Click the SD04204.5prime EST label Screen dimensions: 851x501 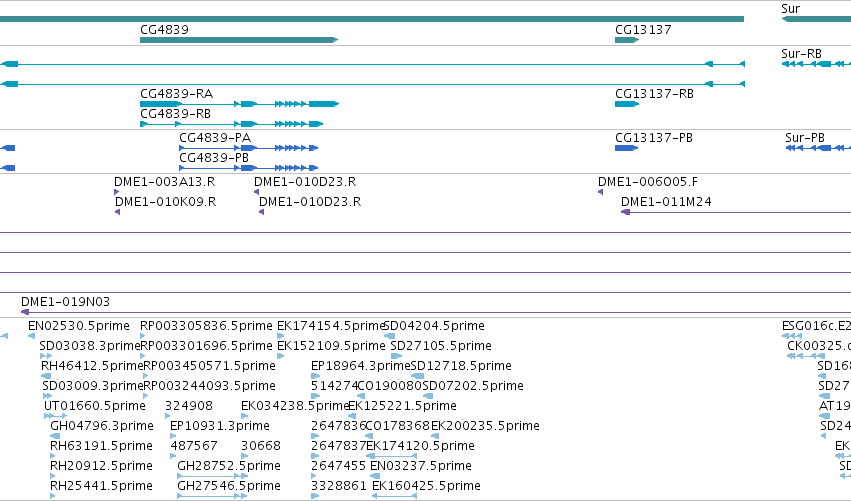(434, 326)
